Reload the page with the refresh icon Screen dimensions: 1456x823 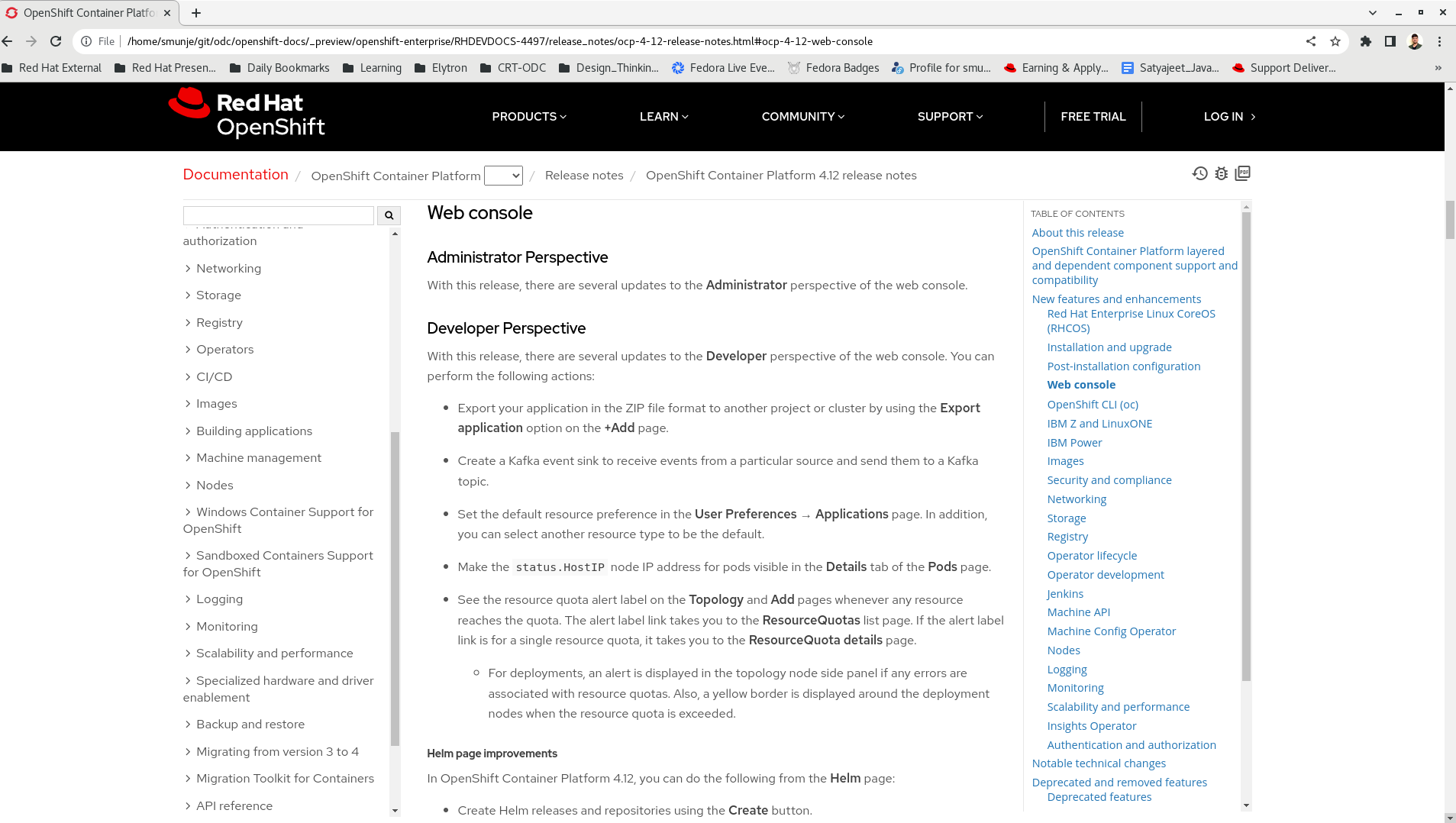[x=56, y=41]
